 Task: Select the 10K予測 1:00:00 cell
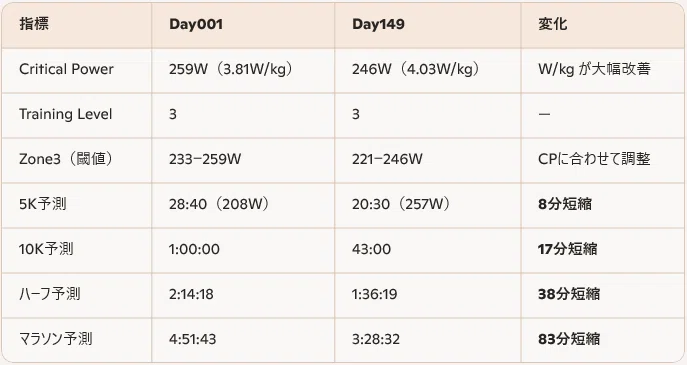pos(194,249)
